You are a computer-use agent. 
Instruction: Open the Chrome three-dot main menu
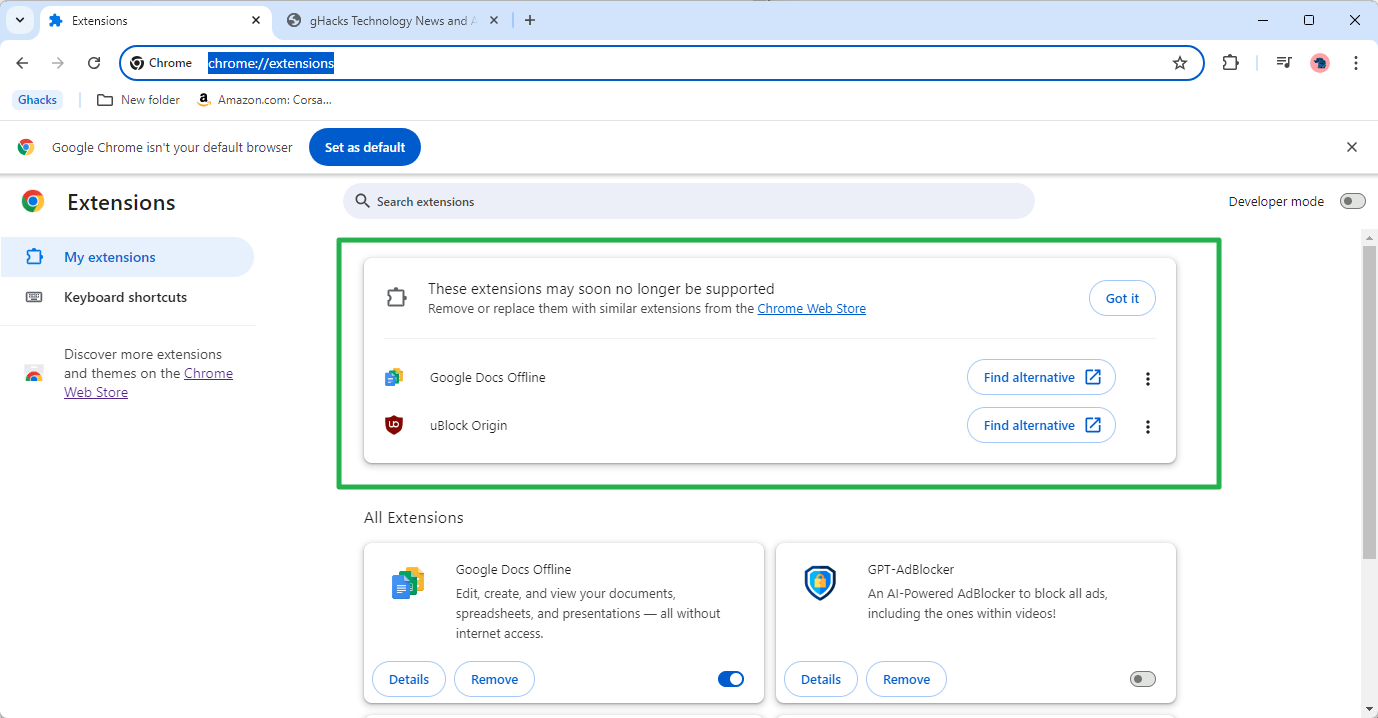coord(1356,63)
